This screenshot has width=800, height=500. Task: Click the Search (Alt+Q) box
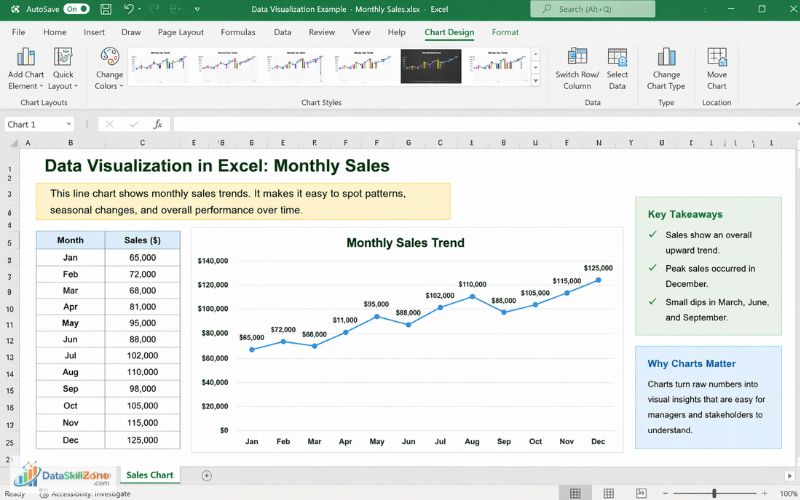coord(592,9)
